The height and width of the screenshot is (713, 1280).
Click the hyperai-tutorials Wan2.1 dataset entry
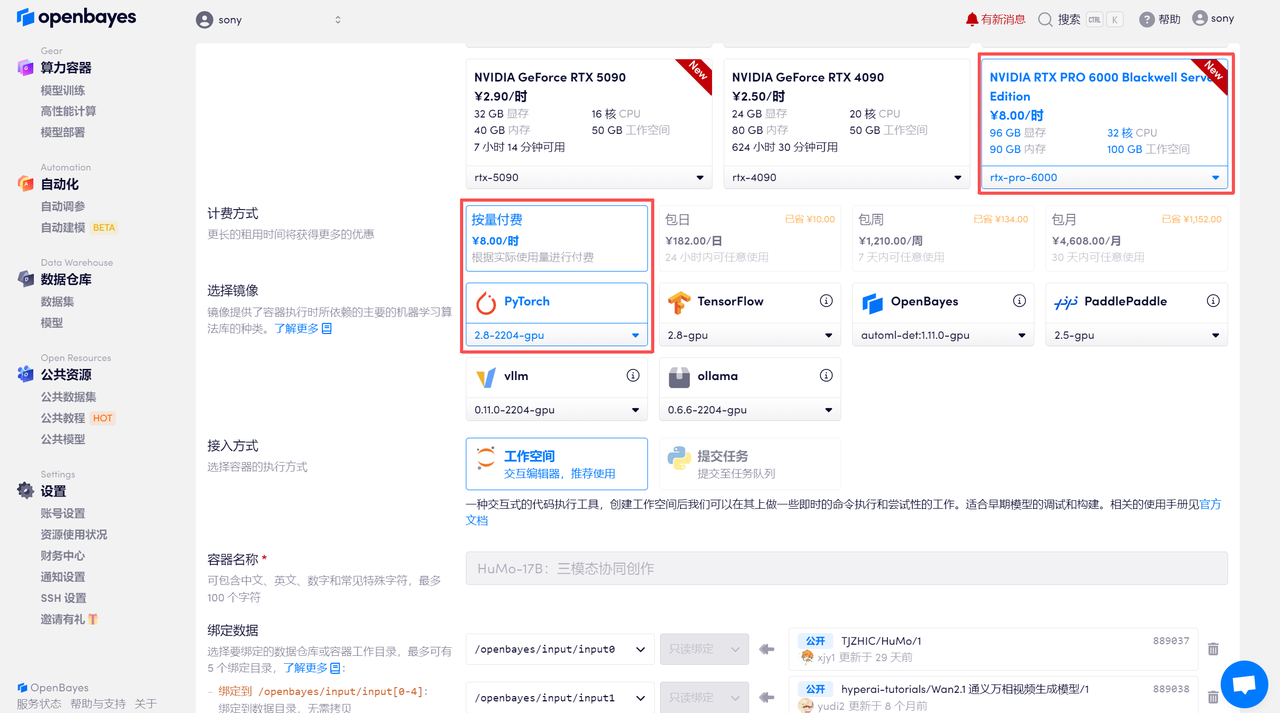(x=992, y=696)
